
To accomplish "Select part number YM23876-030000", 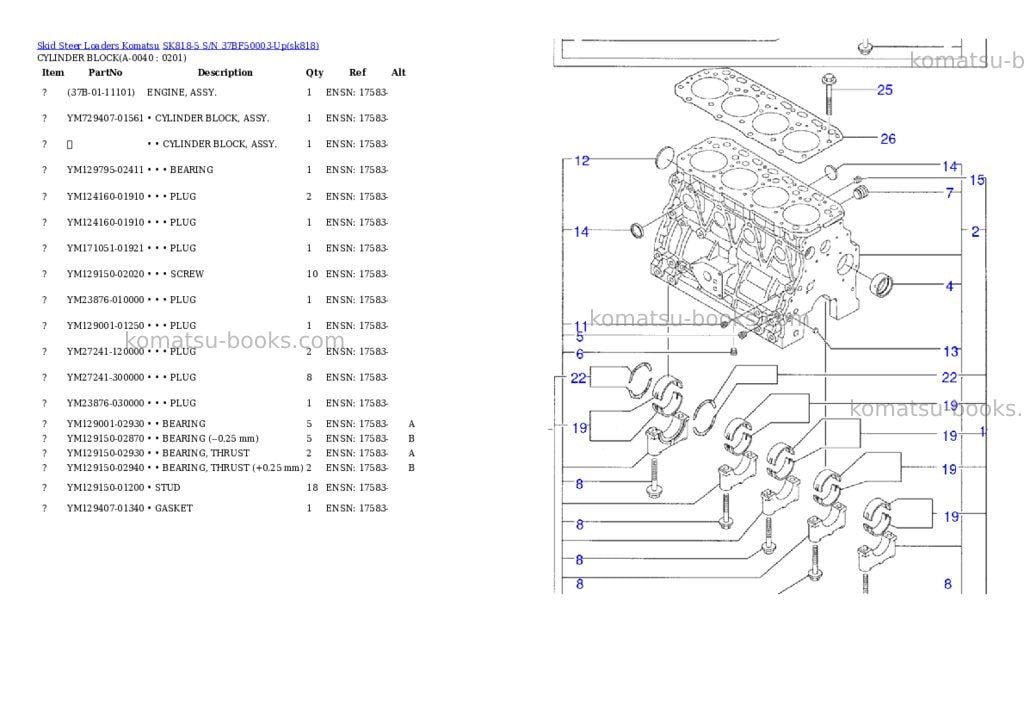I will click(105, 403).
